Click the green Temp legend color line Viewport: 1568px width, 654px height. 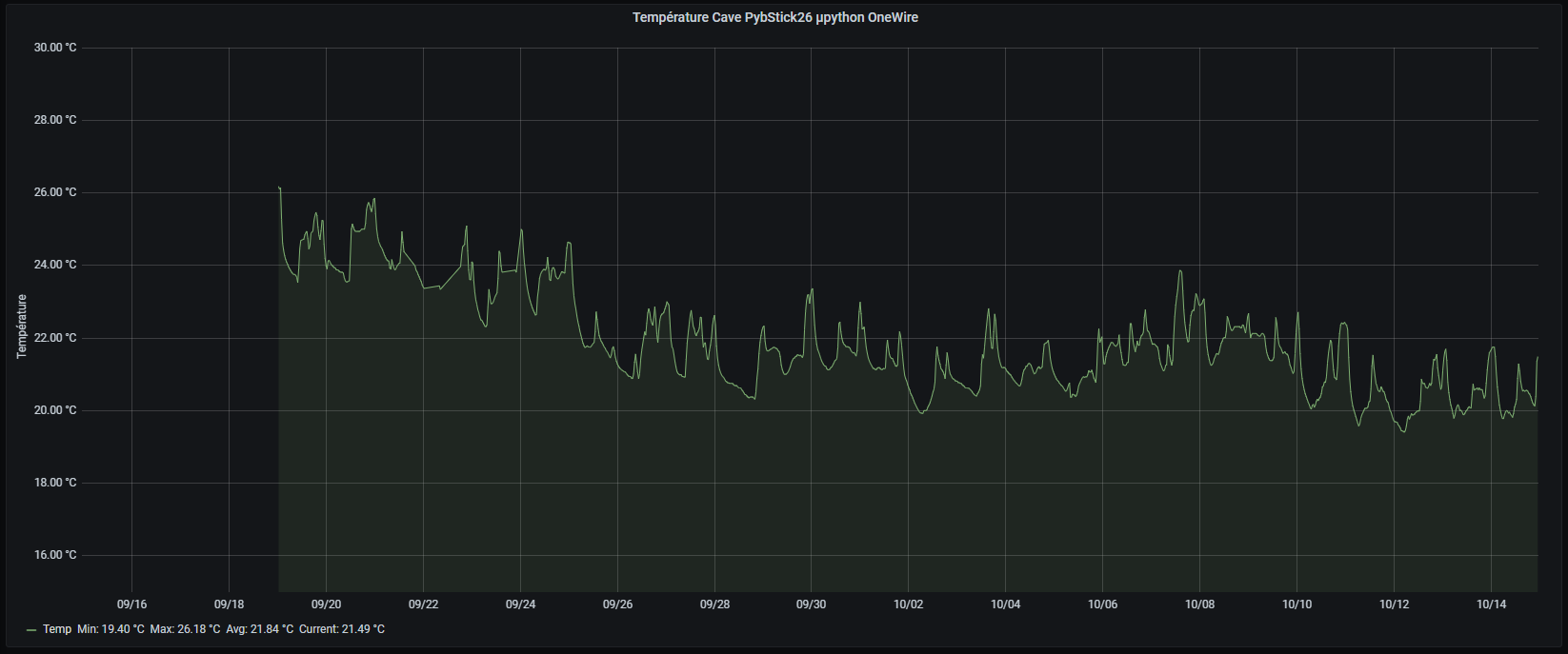[31, 630]
